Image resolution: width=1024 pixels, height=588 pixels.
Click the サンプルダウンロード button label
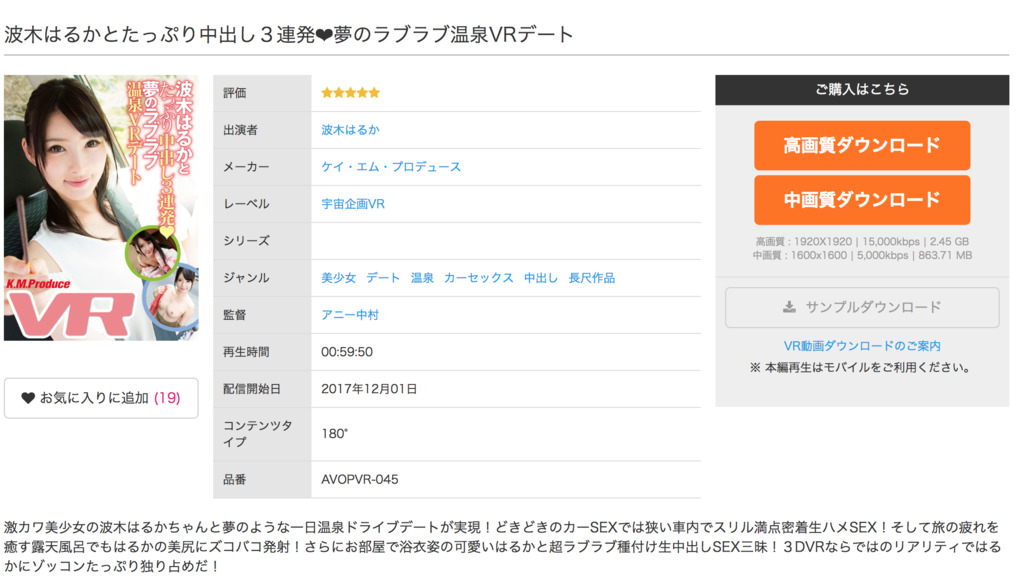[873, 307]
